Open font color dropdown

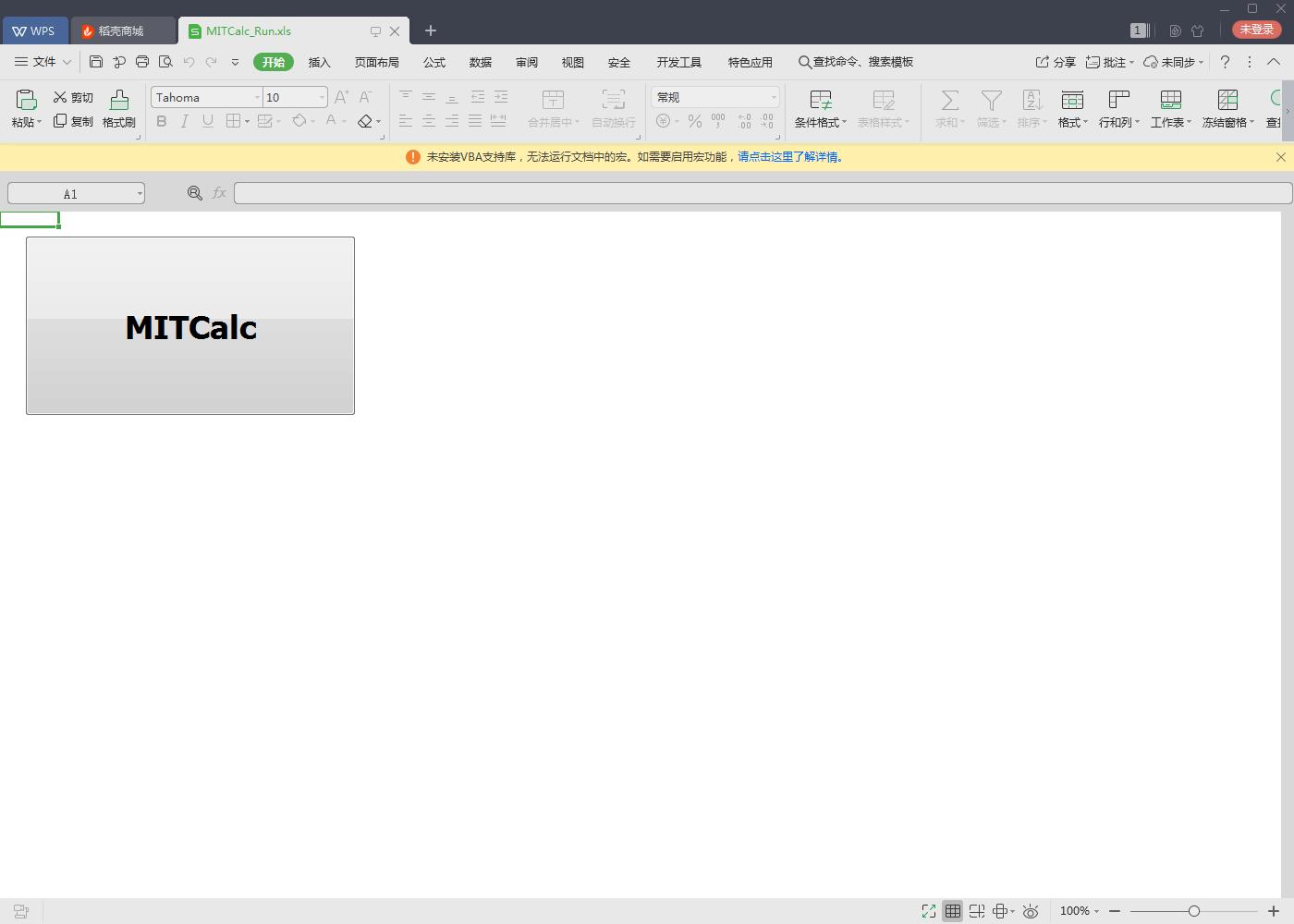tap(345, 122)
